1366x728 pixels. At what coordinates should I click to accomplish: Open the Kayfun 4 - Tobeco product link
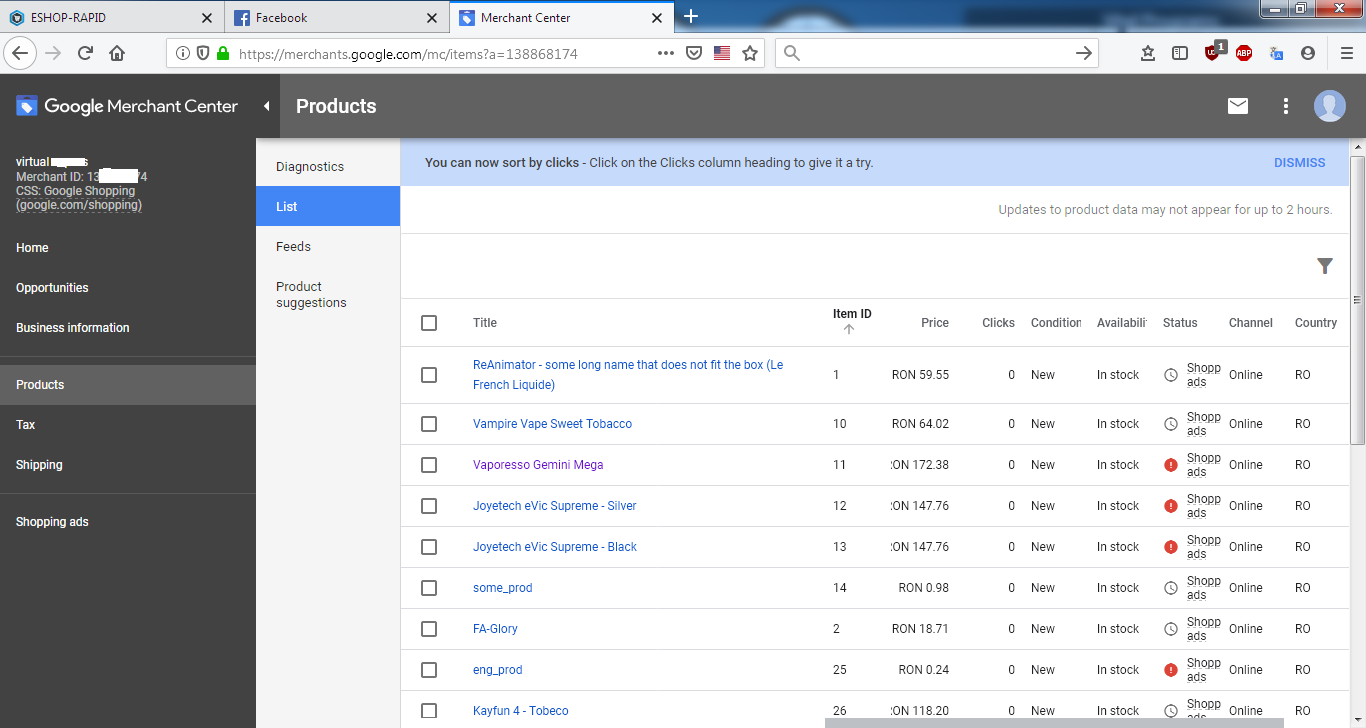pyautogui.click(x=520, y=711)
